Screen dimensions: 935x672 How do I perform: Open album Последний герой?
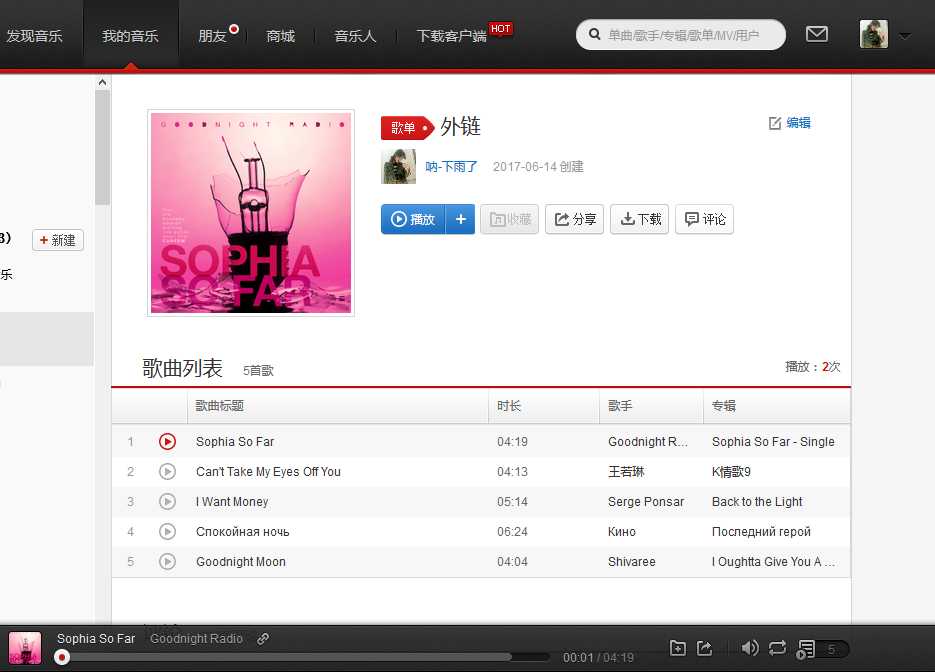761,531
